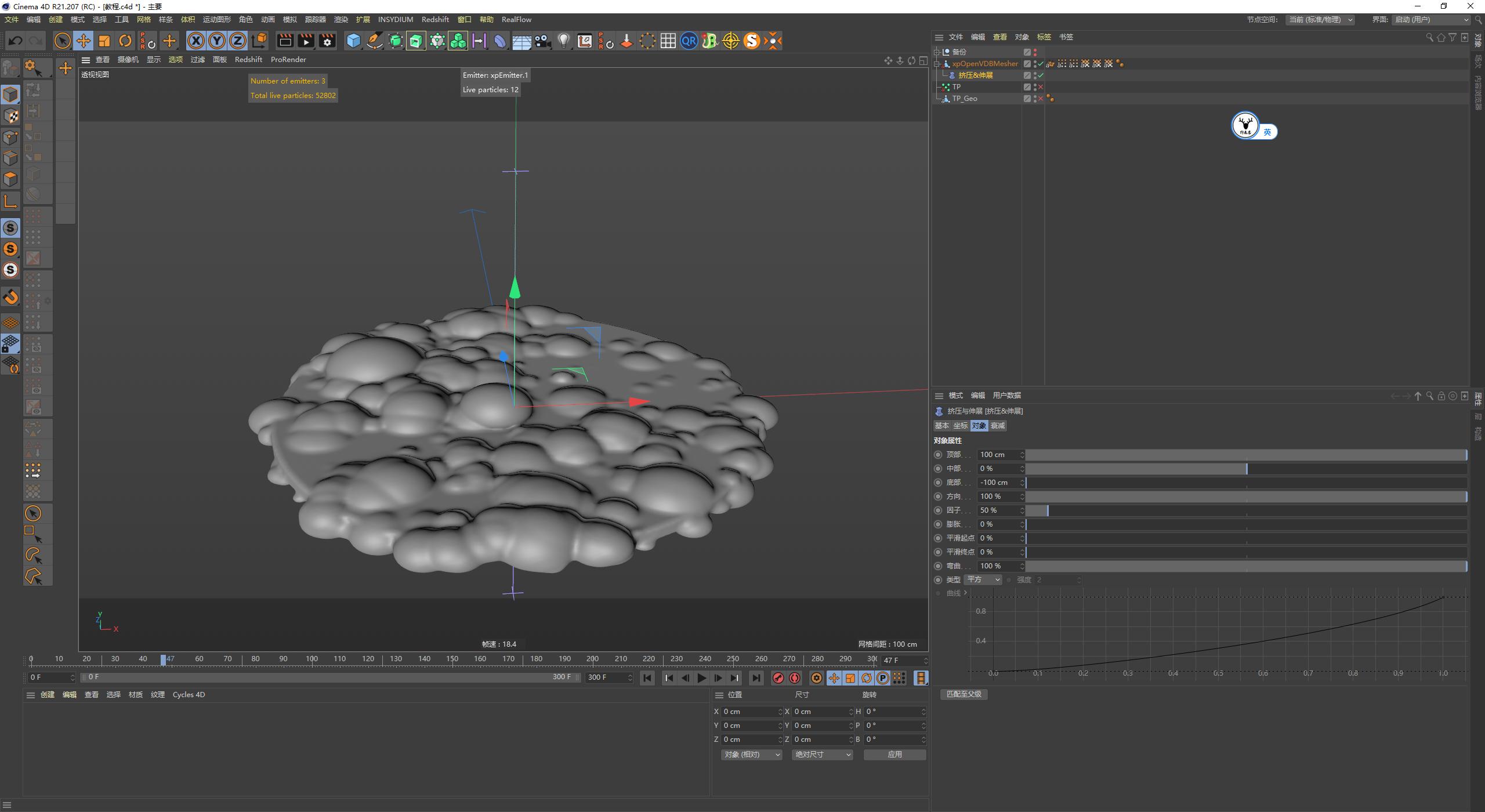Open the 绝对尺寸 dropdown
Viewport: 1485px width, 812px height.
coord(821,755)
